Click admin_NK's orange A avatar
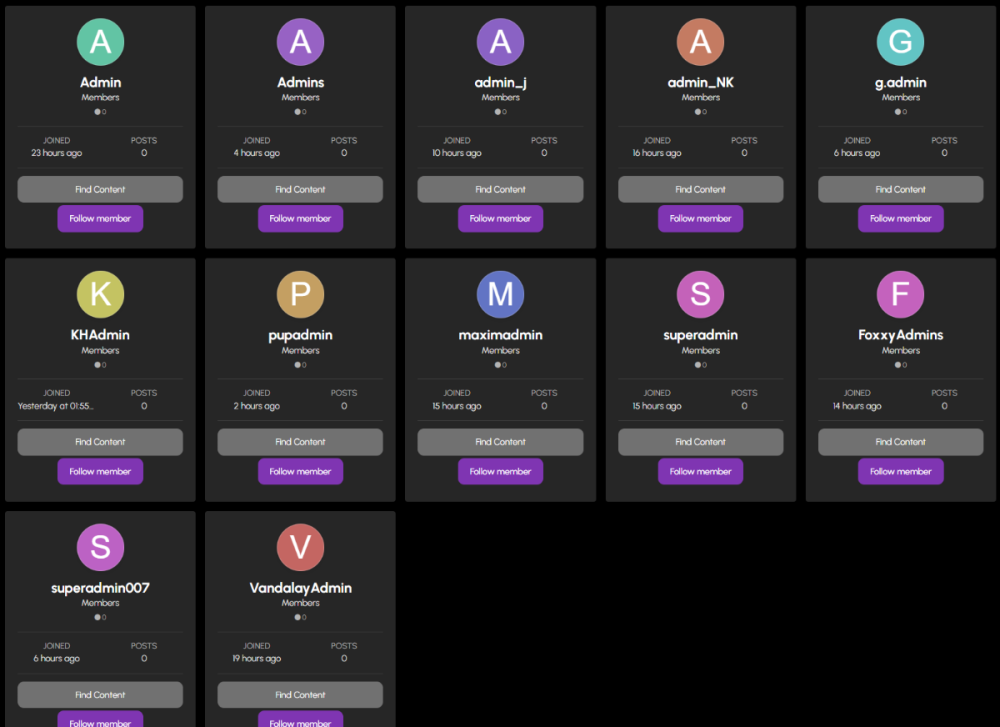Image resolution: width=1000 pixels, height=727 pixels. click(x=700, y=42)
